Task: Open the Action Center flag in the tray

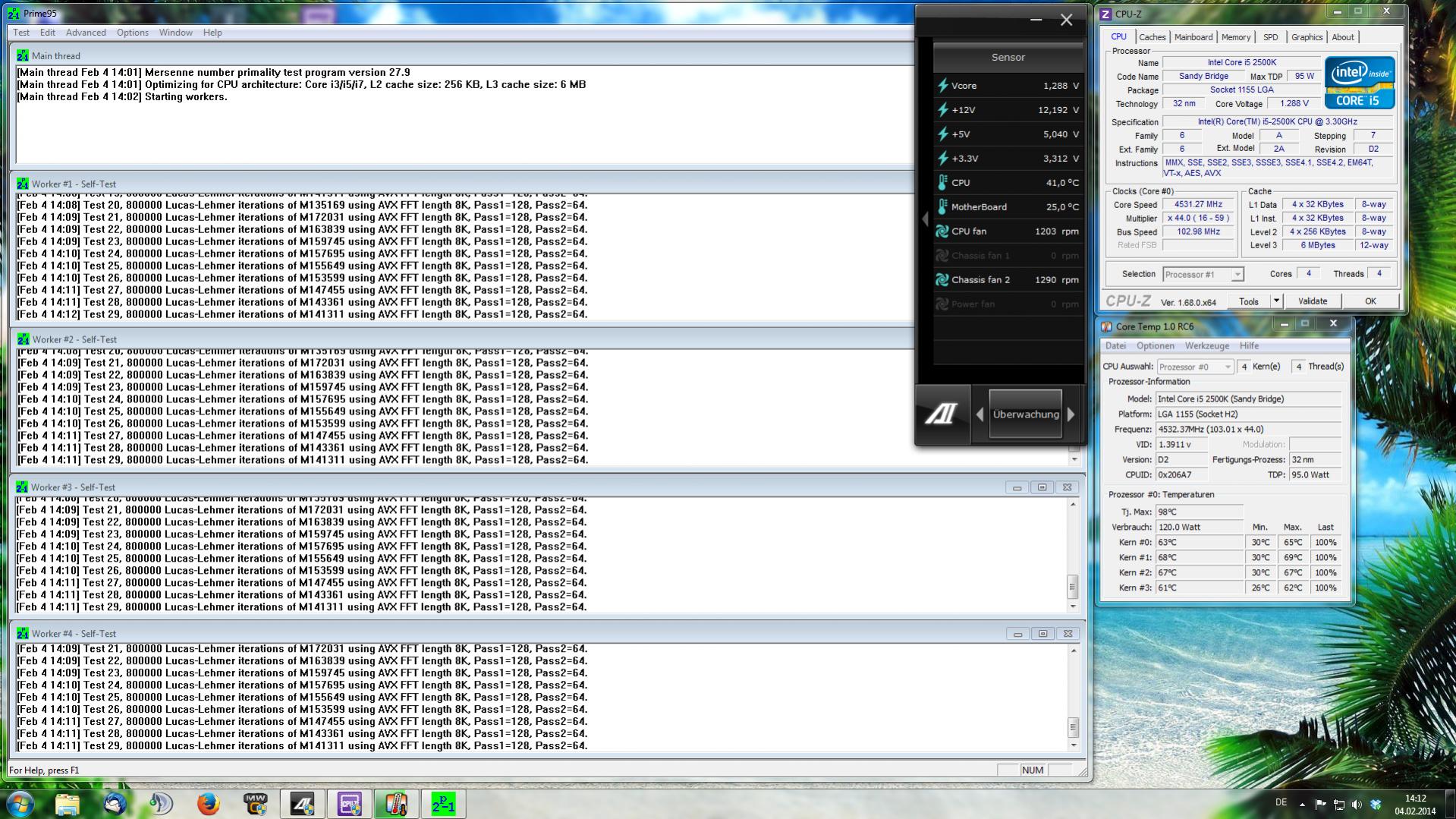Action: pyautogui.click(x=1320, y=805)
